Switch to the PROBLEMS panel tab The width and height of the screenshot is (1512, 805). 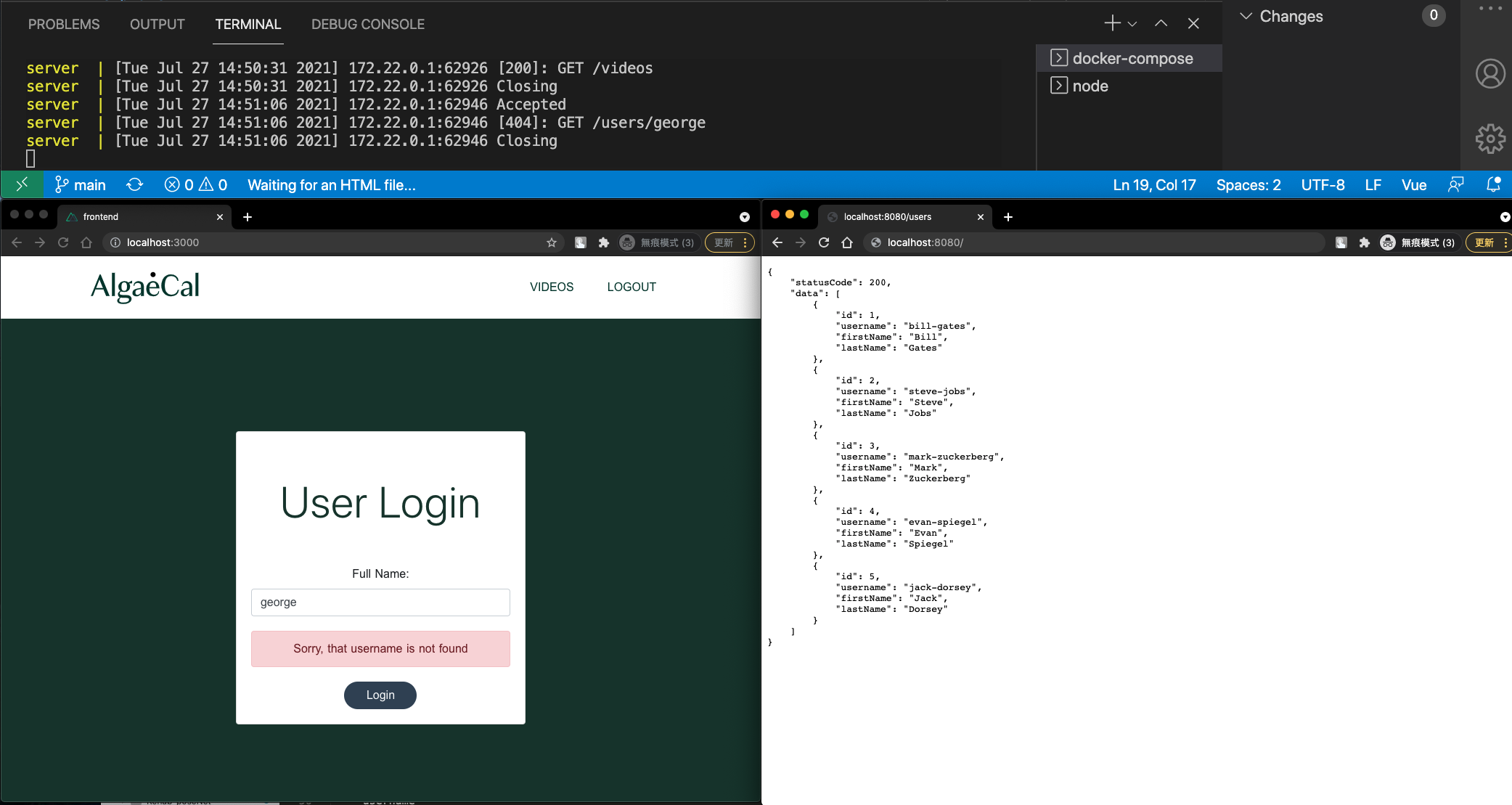tap(64, 24)
